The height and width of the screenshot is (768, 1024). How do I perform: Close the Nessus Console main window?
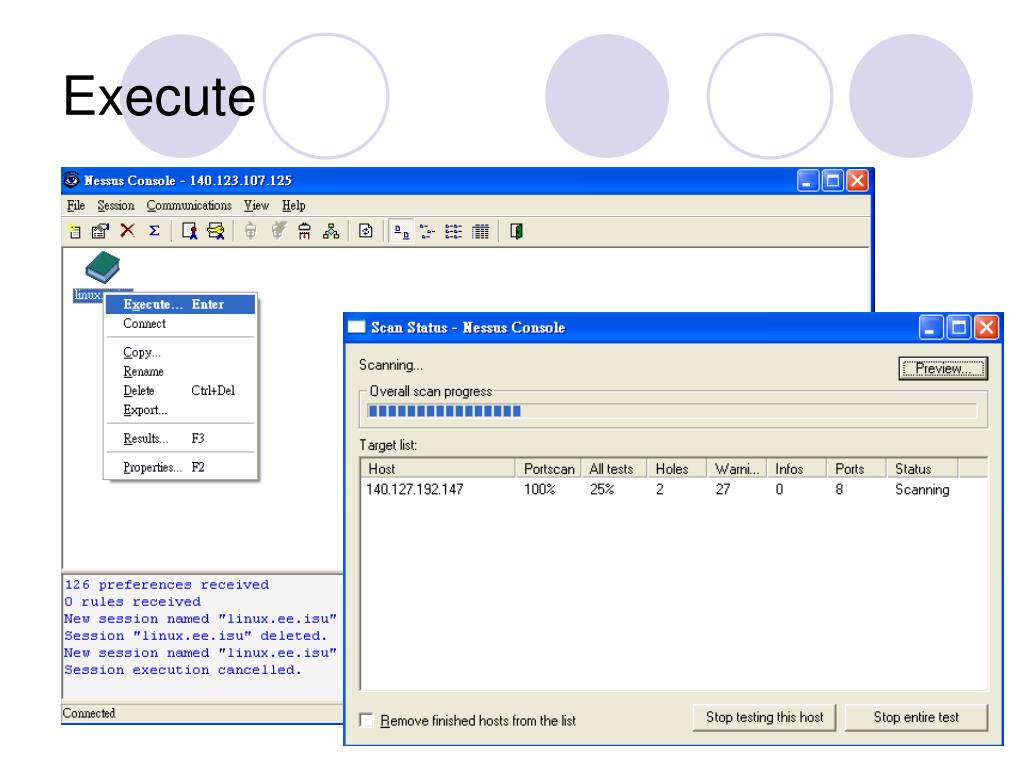pyautogui.click(x=857, y=180)
